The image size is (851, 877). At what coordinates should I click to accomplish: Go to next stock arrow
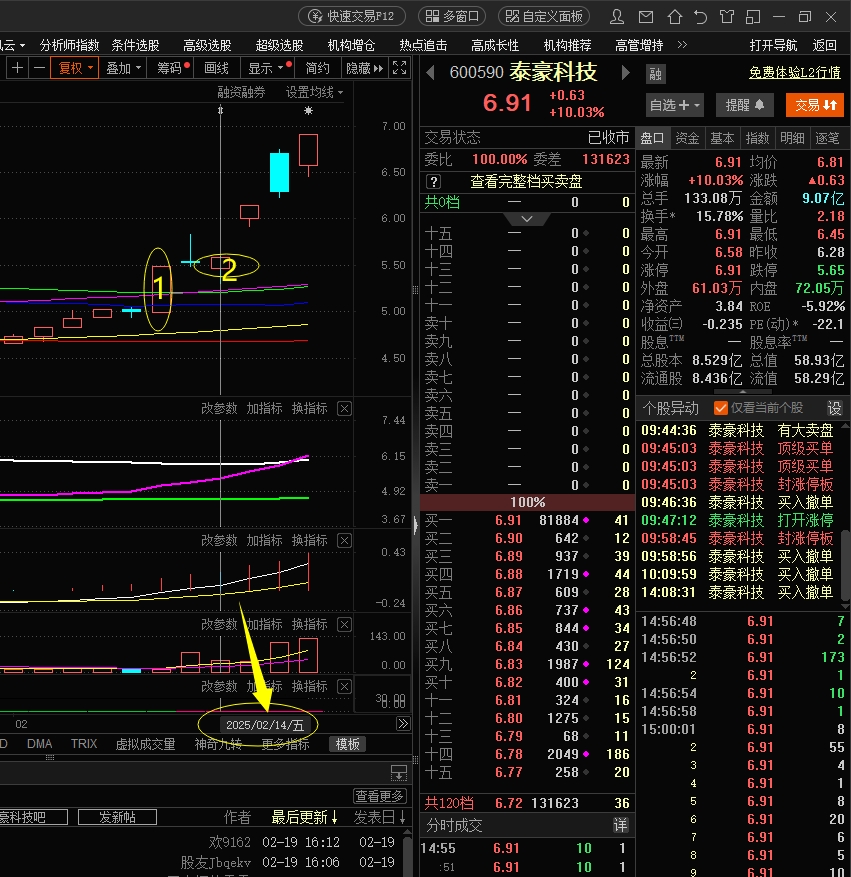625,73
